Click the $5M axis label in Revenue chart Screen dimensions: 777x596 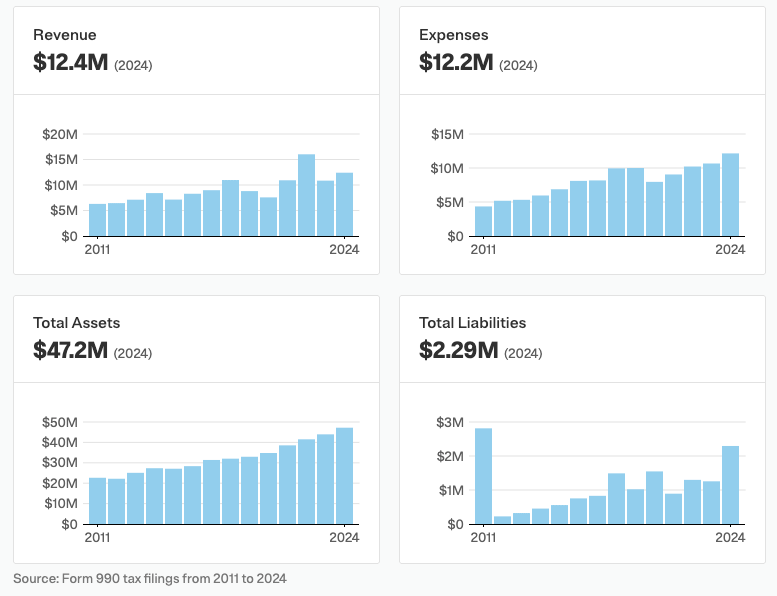(64, 211)
